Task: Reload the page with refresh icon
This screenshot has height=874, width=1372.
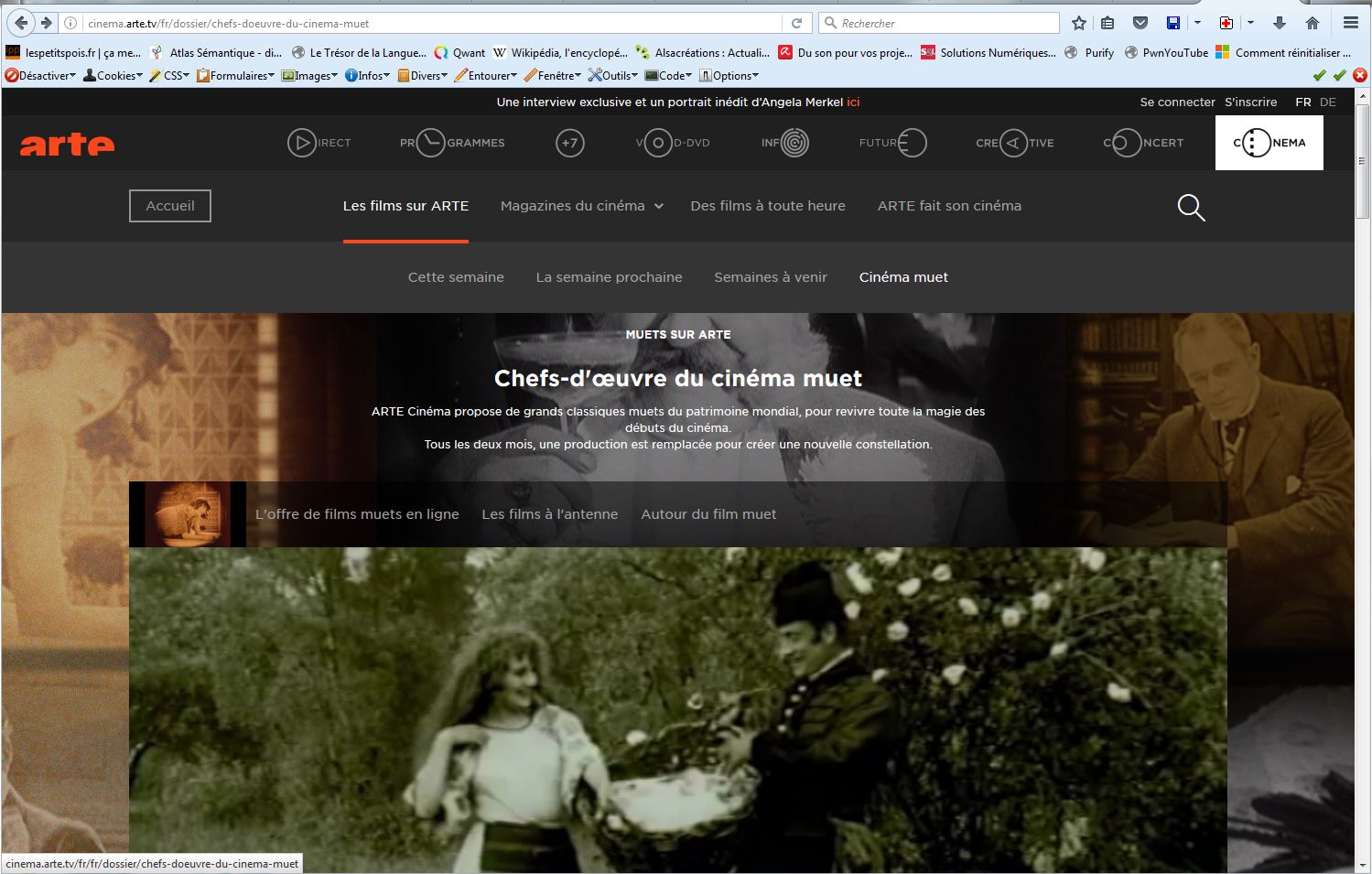Action: point(796,23)
